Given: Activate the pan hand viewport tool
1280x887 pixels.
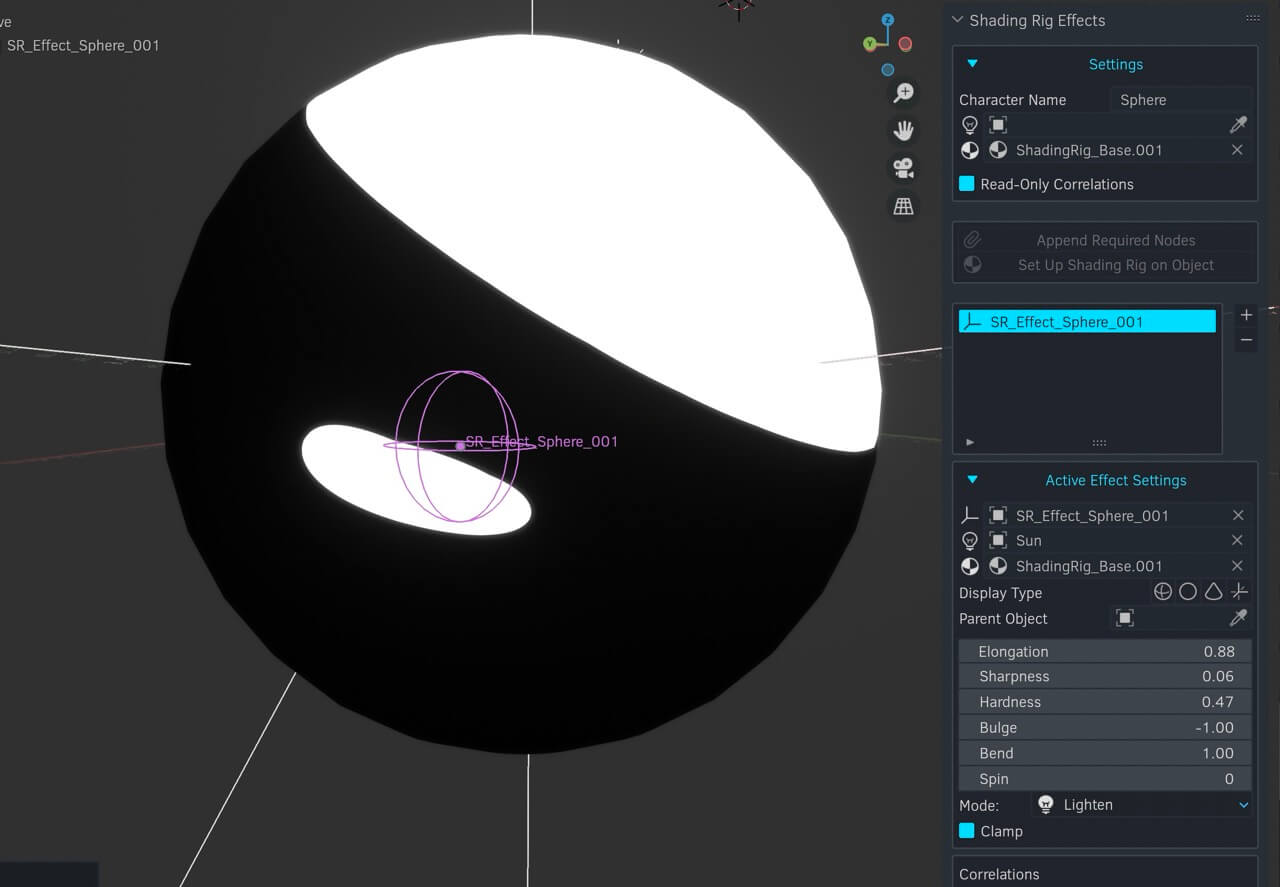Looking at the screenshot, I should pos(904,130).
